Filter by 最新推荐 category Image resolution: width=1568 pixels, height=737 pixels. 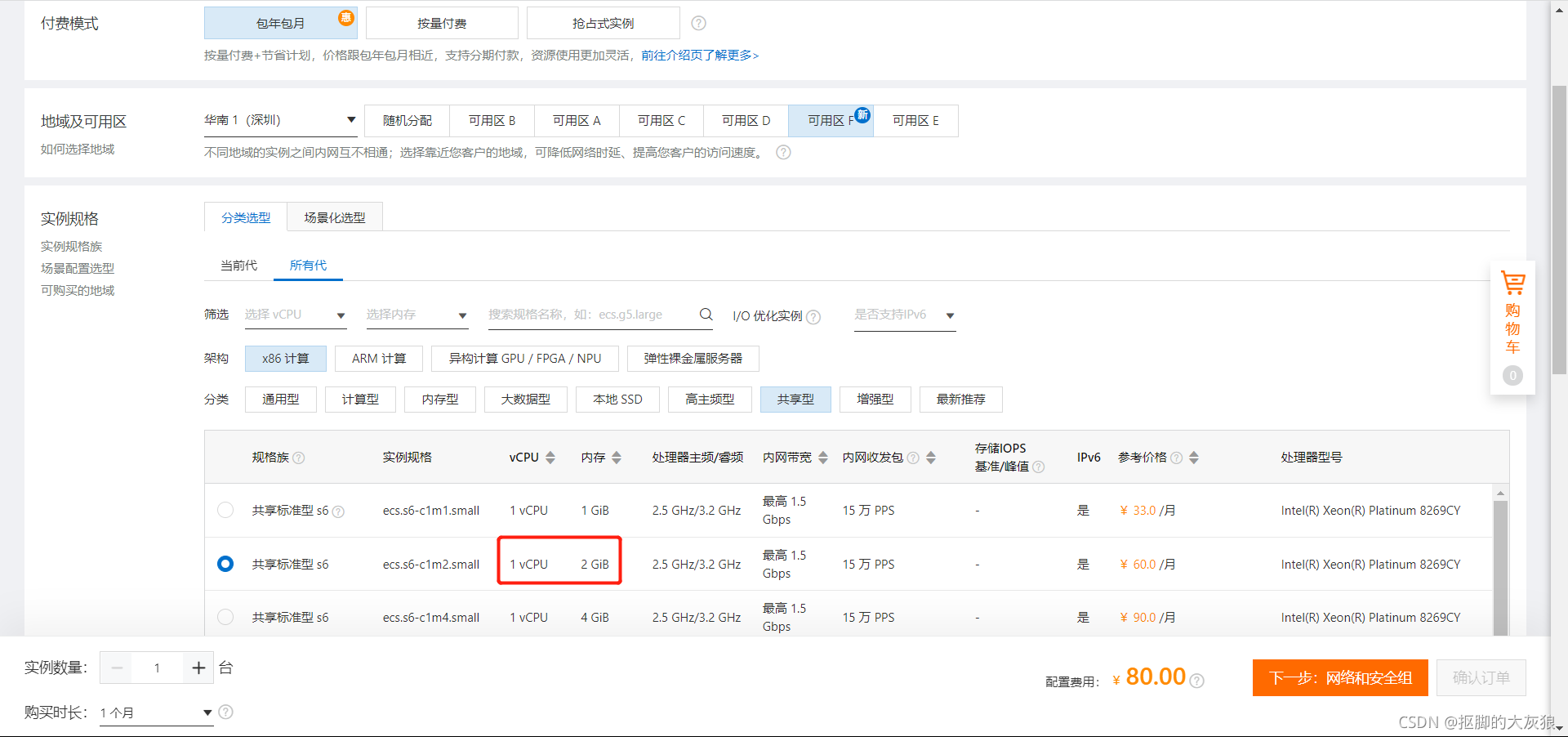[x=961, y=400]
